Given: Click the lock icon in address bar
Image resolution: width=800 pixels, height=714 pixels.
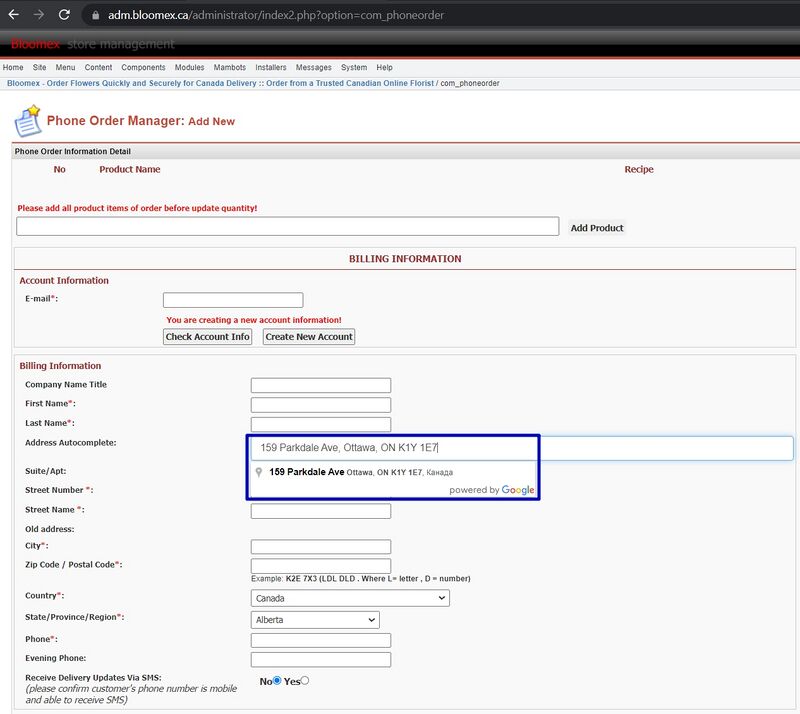Looking at the screenshot, I should pos(95,15).
